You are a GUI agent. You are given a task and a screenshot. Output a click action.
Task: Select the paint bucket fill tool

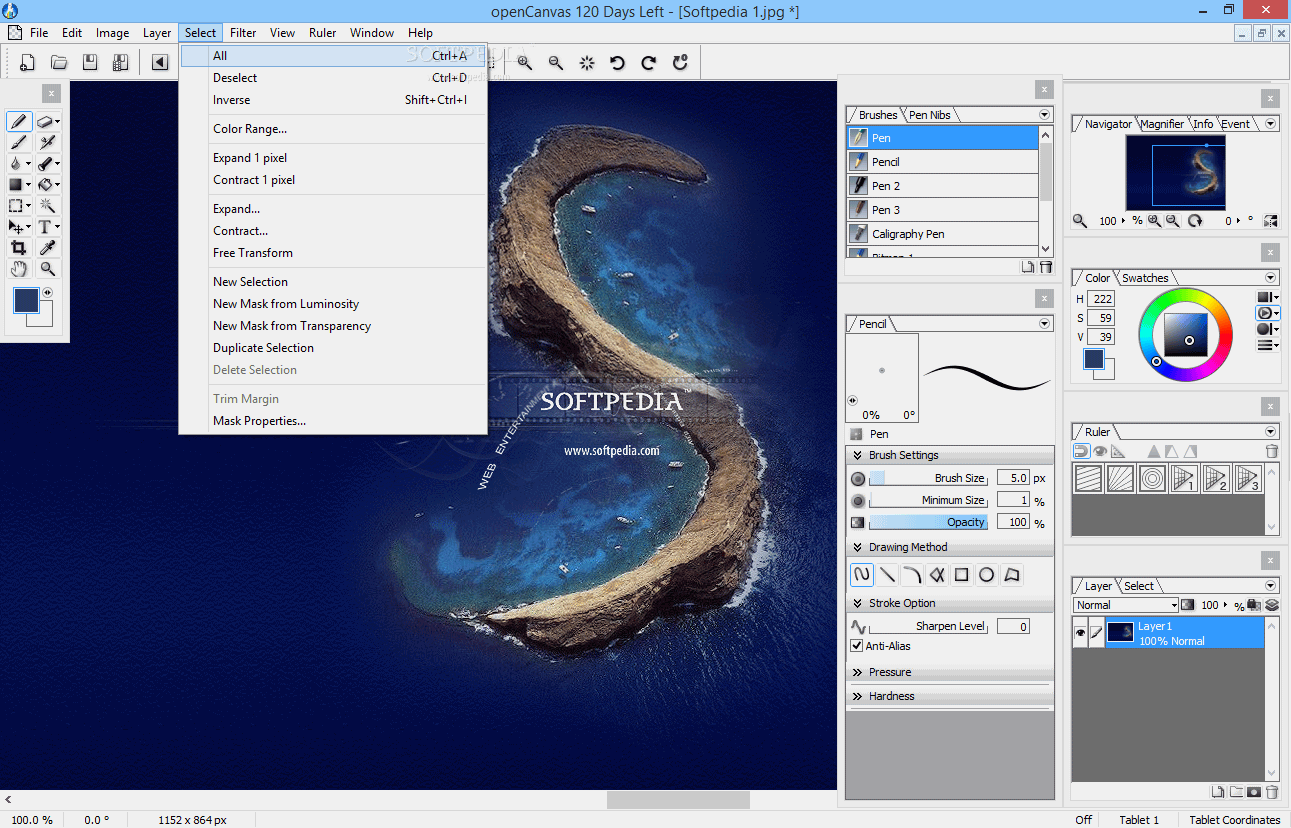tap(46, 184)
